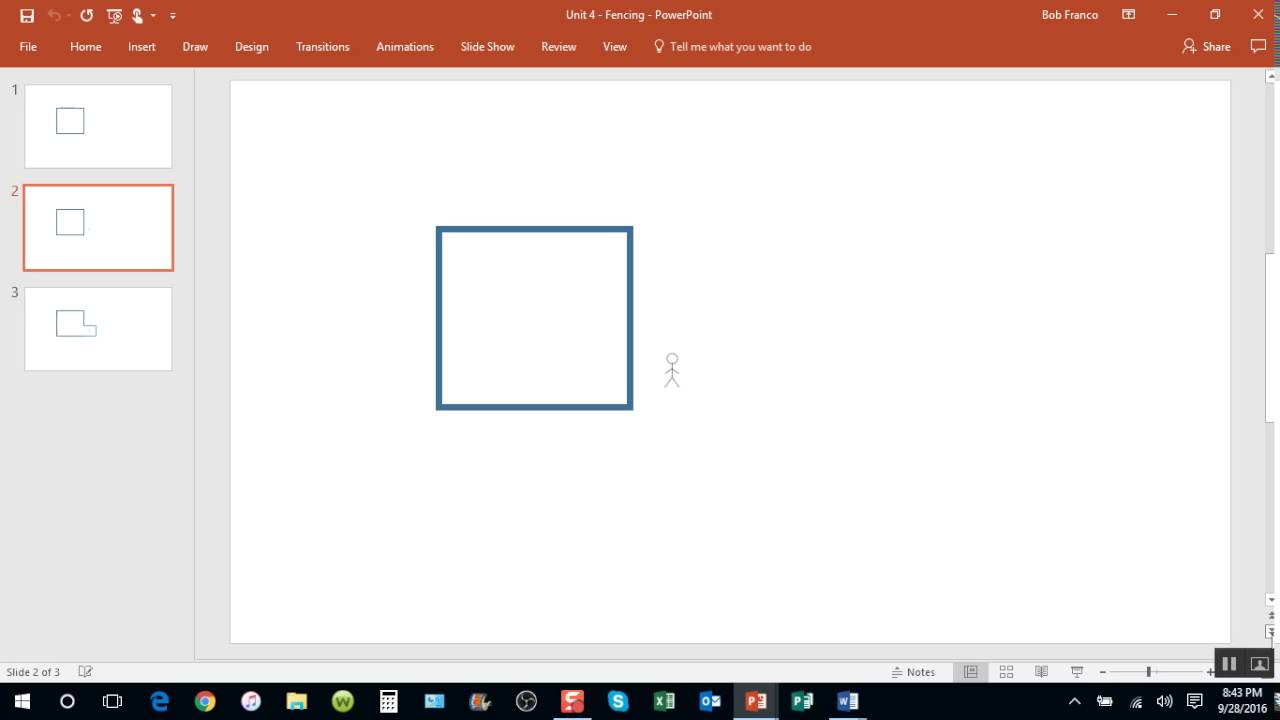Image resolution: width=1280 pixels, height=720 pixels.
Task: Undo the last action
Action: (54, 15)
